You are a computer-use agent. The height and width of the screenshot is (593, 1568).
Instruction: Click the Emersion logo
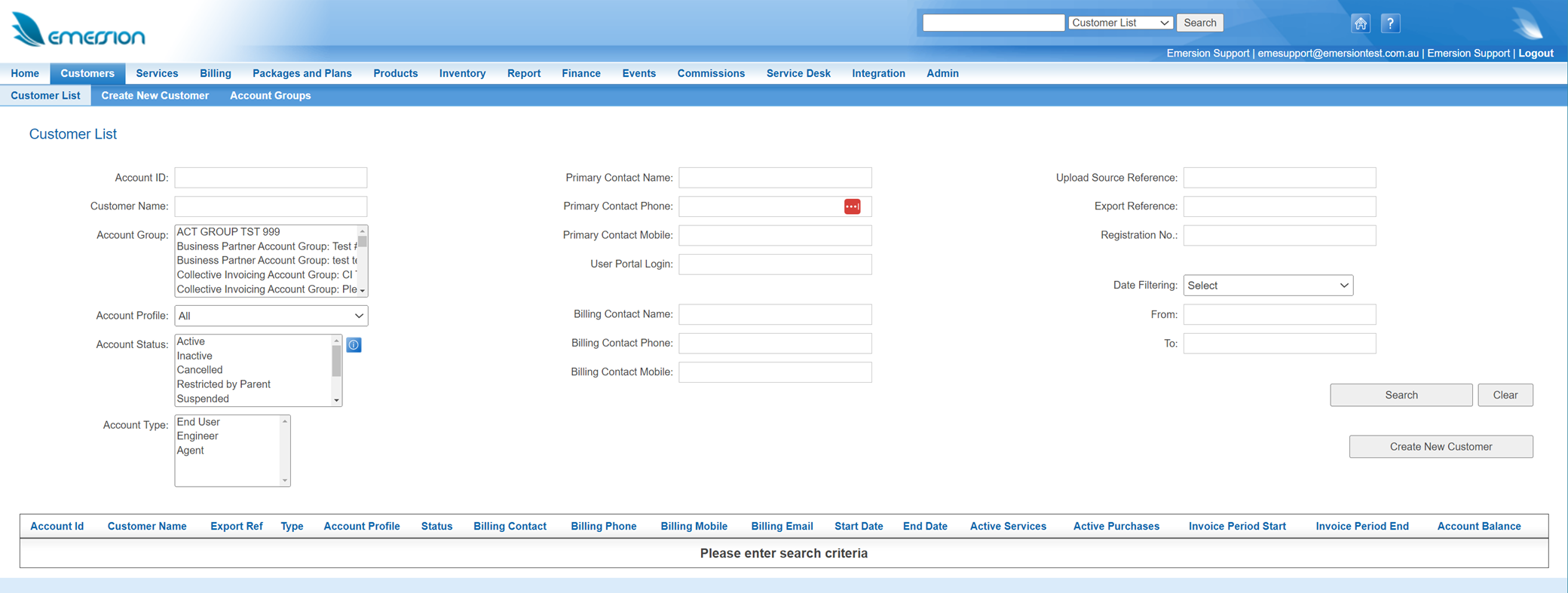coord(79,30)
